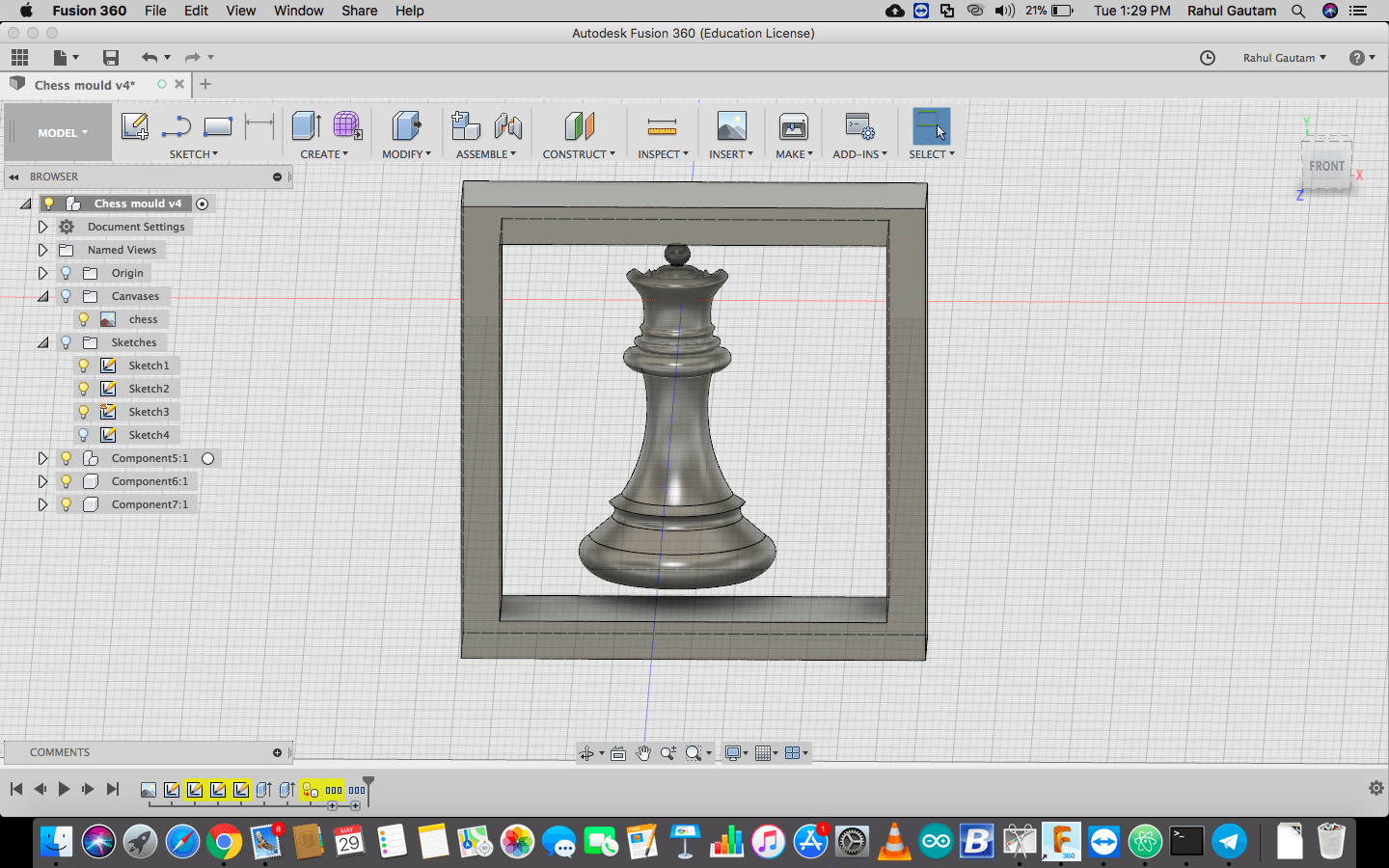Click the Select tool icon
1389x868 pixels.
click(931, 126)
